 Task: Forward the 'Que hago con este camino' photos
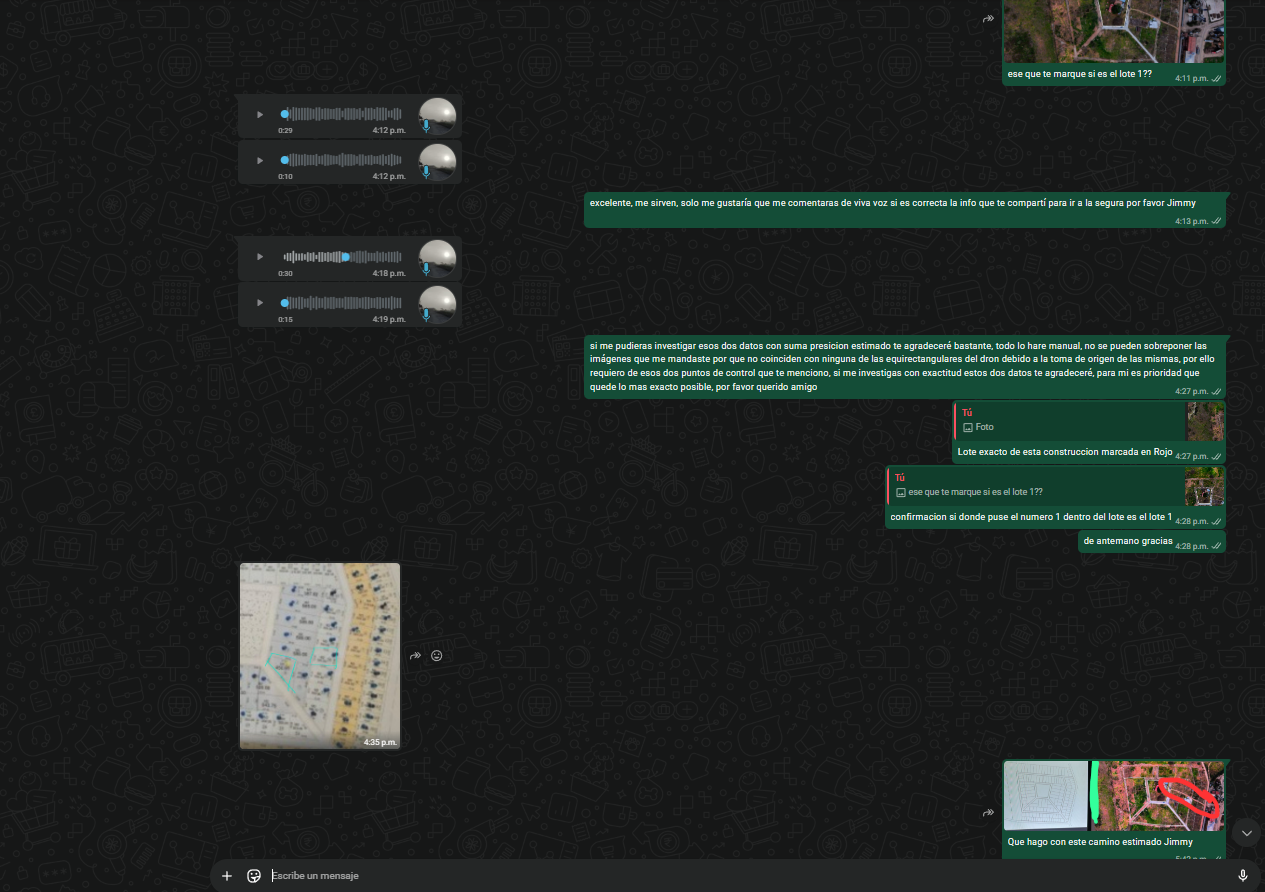[x=989, y=813]
